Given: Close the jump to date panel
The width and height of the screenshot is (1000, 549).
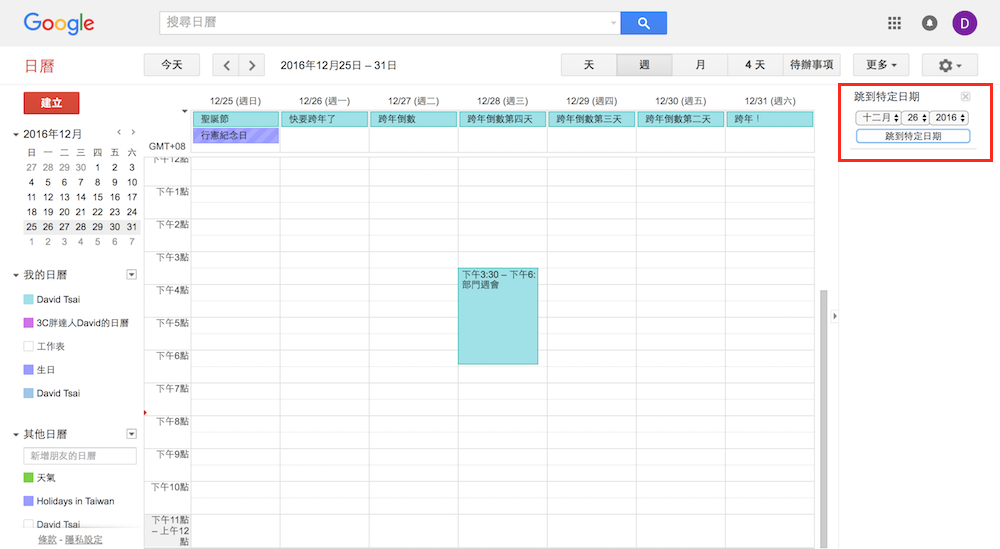Looking at the screenshot, I should [x=965, y=97].
